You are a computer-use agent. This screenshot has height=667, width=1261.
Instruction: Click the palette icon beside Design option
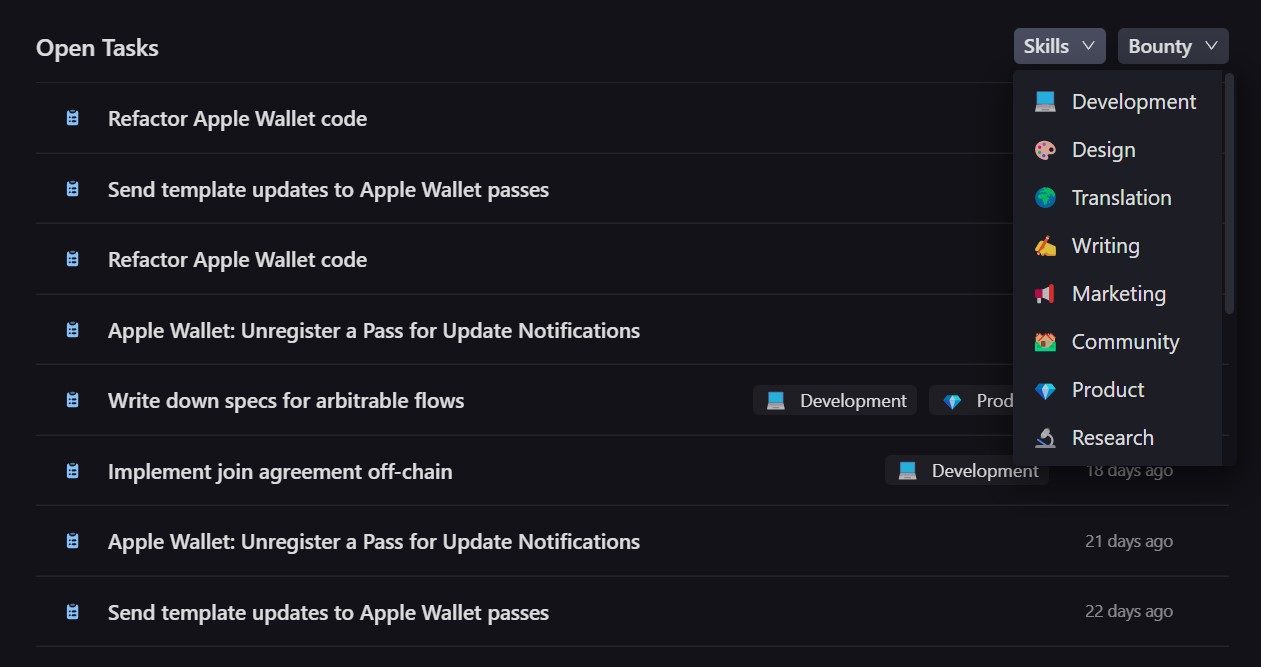point(1045,150)
